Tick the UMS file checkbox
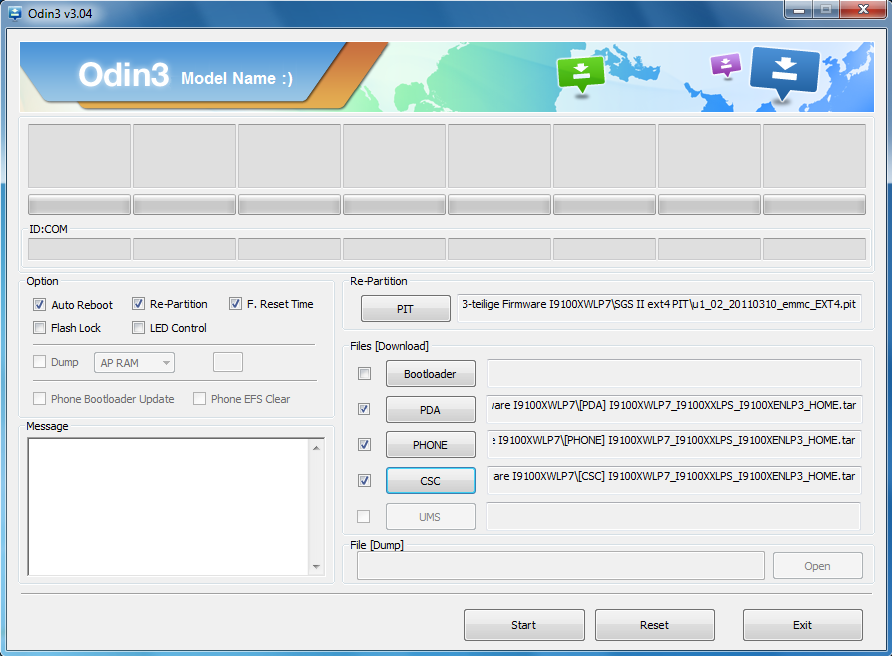Image resolution: width=892 pixels, height=656 pixels. 363,517
